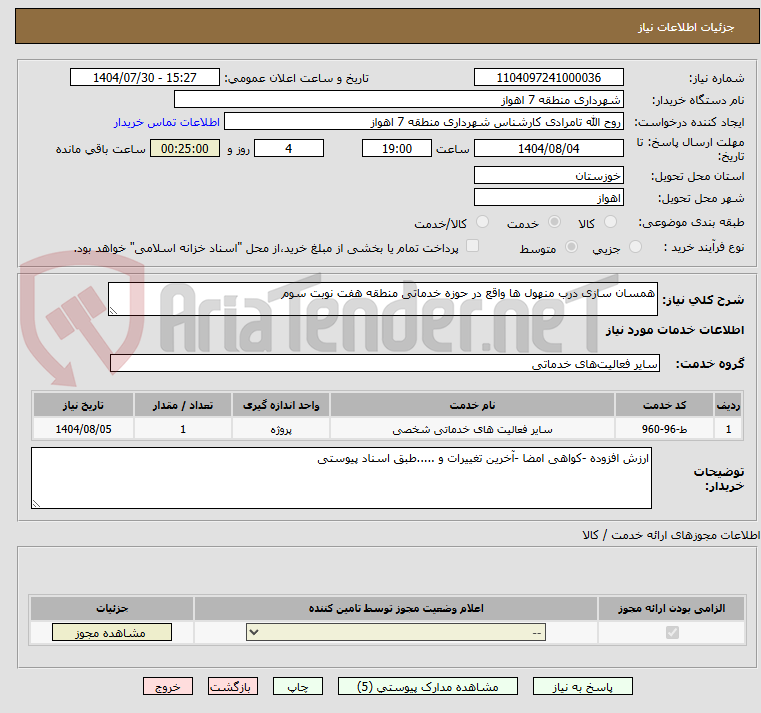
Task: Click the جزئیات column header
Action: 112,608
